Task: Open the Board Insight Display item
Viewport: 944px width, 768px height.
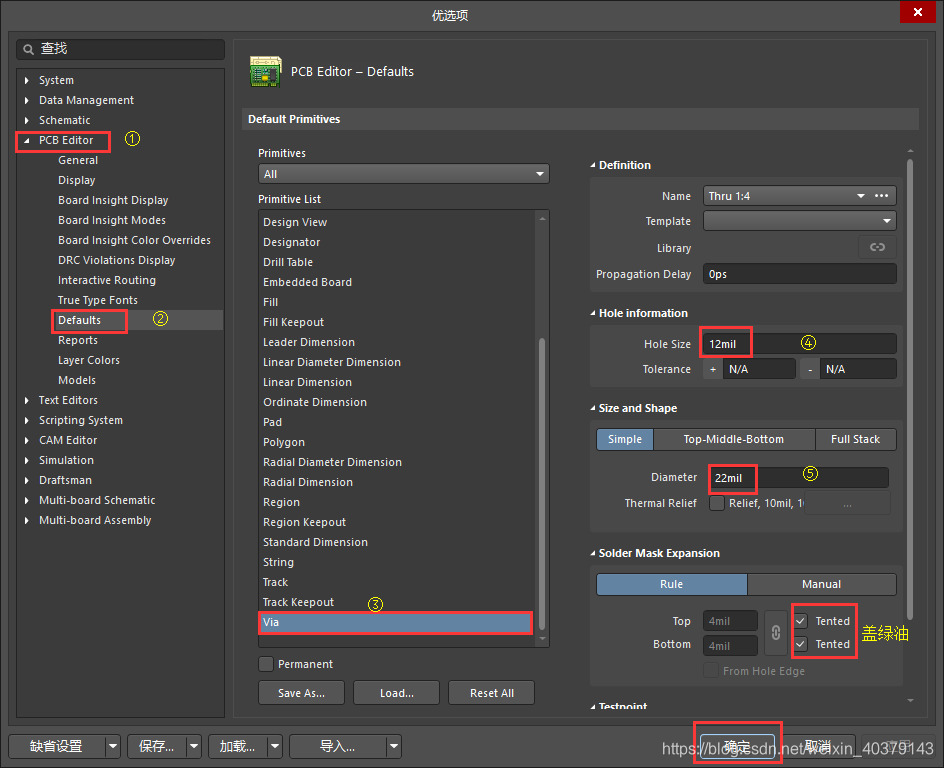Action: 113,200
